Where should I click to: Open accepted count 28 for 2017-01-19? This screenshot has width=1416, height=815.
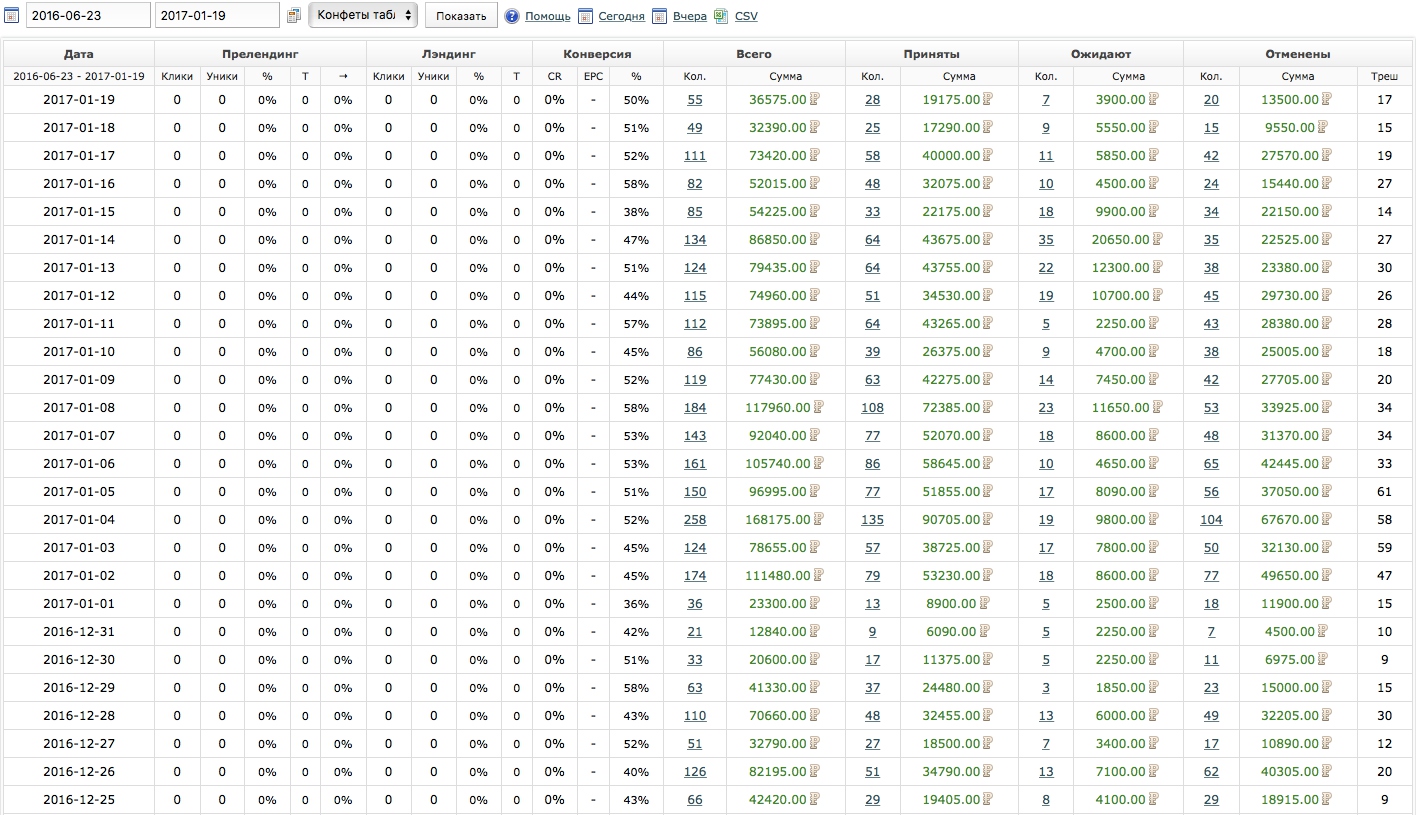tap(873, 100)
